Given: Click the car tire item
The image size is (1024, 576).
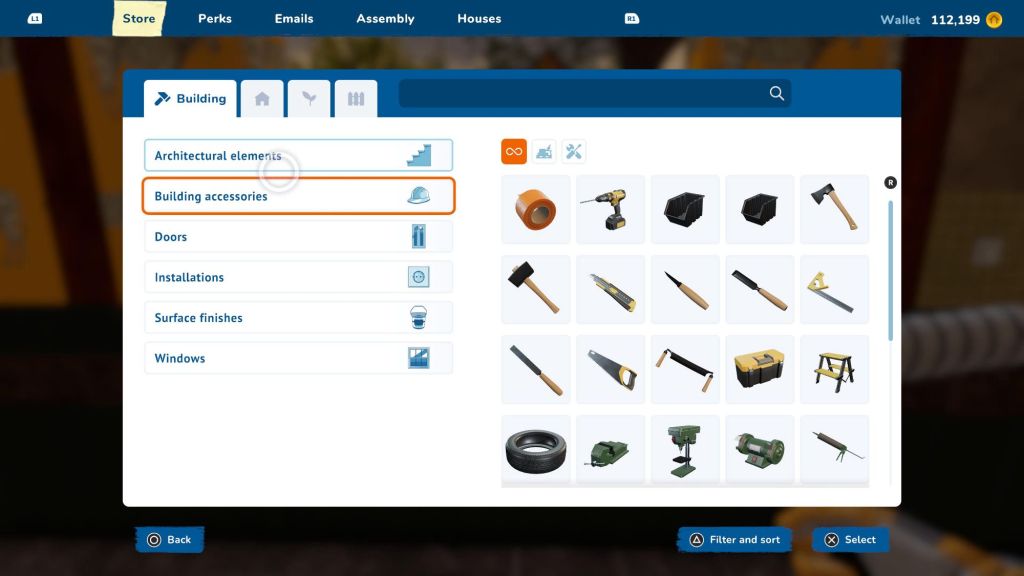Looking at the screenshot, I should (535, 449).
